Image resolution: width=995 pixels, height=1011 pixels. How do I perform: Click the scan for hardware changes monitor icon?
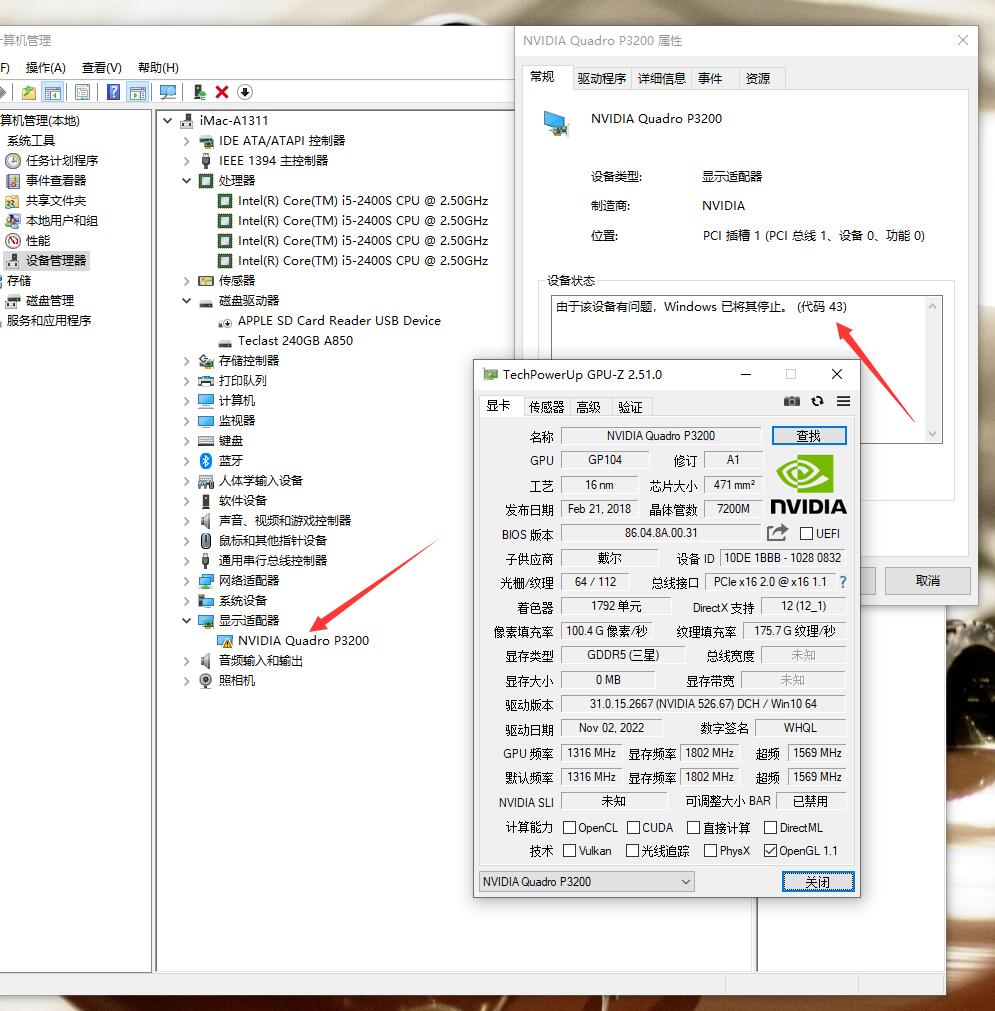(168, 92)
